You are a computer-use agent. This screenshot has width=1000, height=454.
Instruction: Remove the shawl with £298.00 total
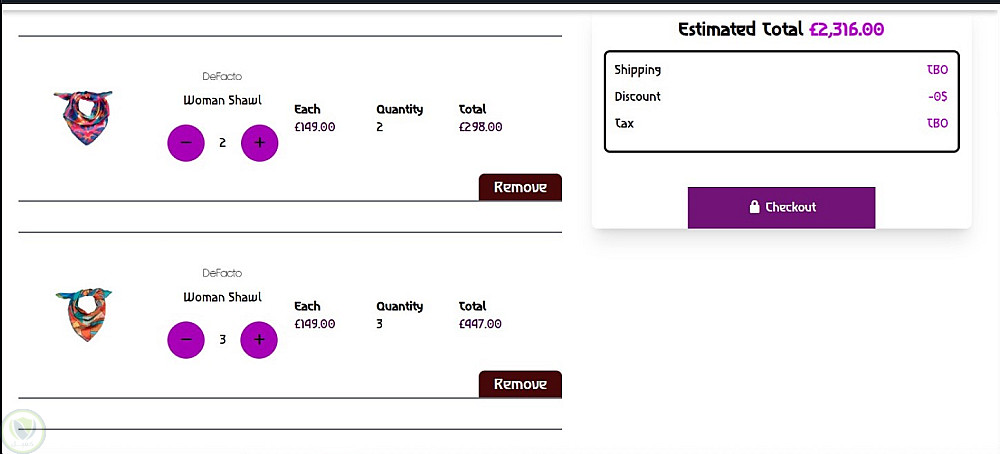click(x=520, y=187)
